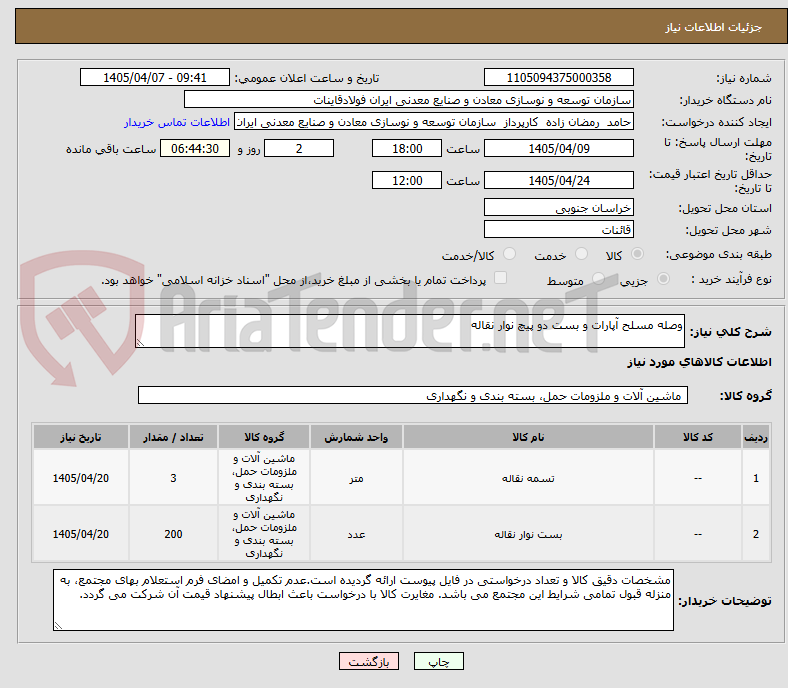Select the کالا/خدمت radio button
The image size is (788, 688).
pos(509,254)
